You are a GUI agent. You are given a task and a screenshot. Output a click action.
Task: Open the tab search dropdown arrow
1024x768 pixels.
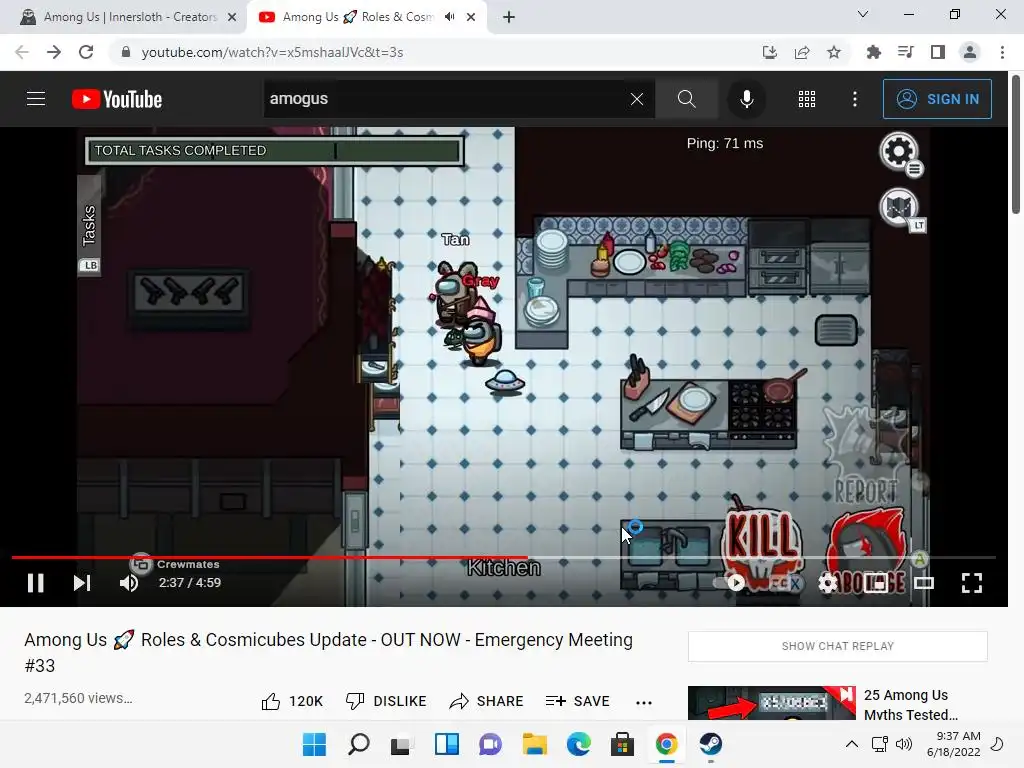coord(863,14)
